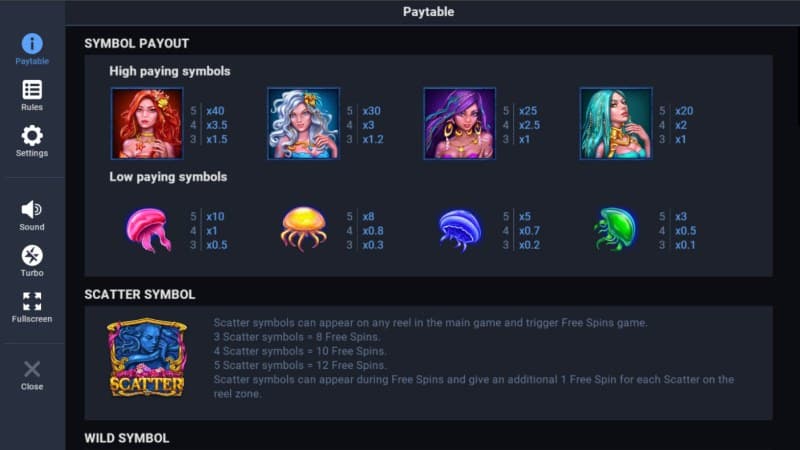Click the blue jellyfish symbol
This screenshot has width=800, height=450.
click(x=460, y=229)
